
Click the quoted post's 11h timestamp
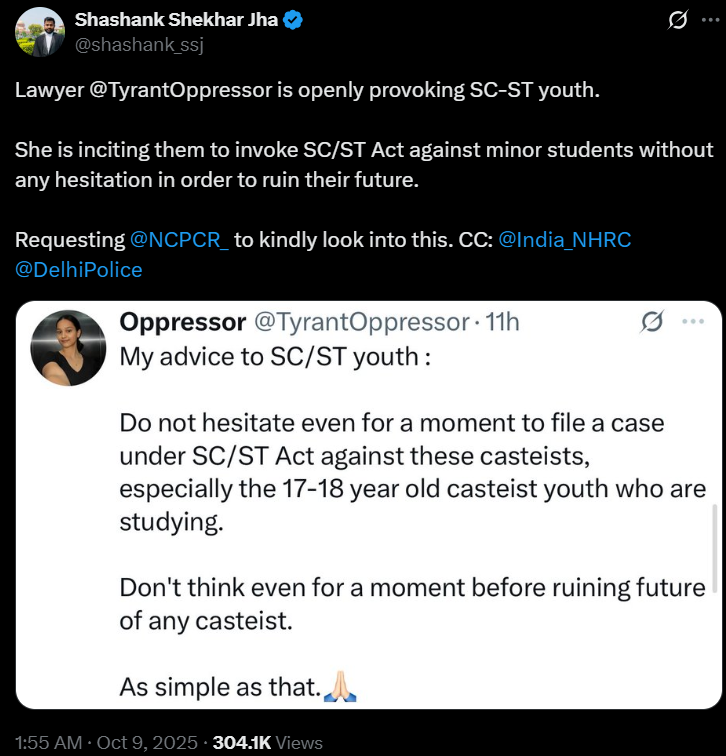(503, 322)
